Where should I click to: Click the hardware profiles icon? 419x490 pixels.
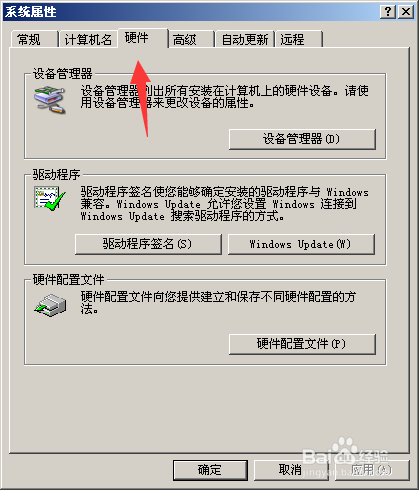[50, 305]
